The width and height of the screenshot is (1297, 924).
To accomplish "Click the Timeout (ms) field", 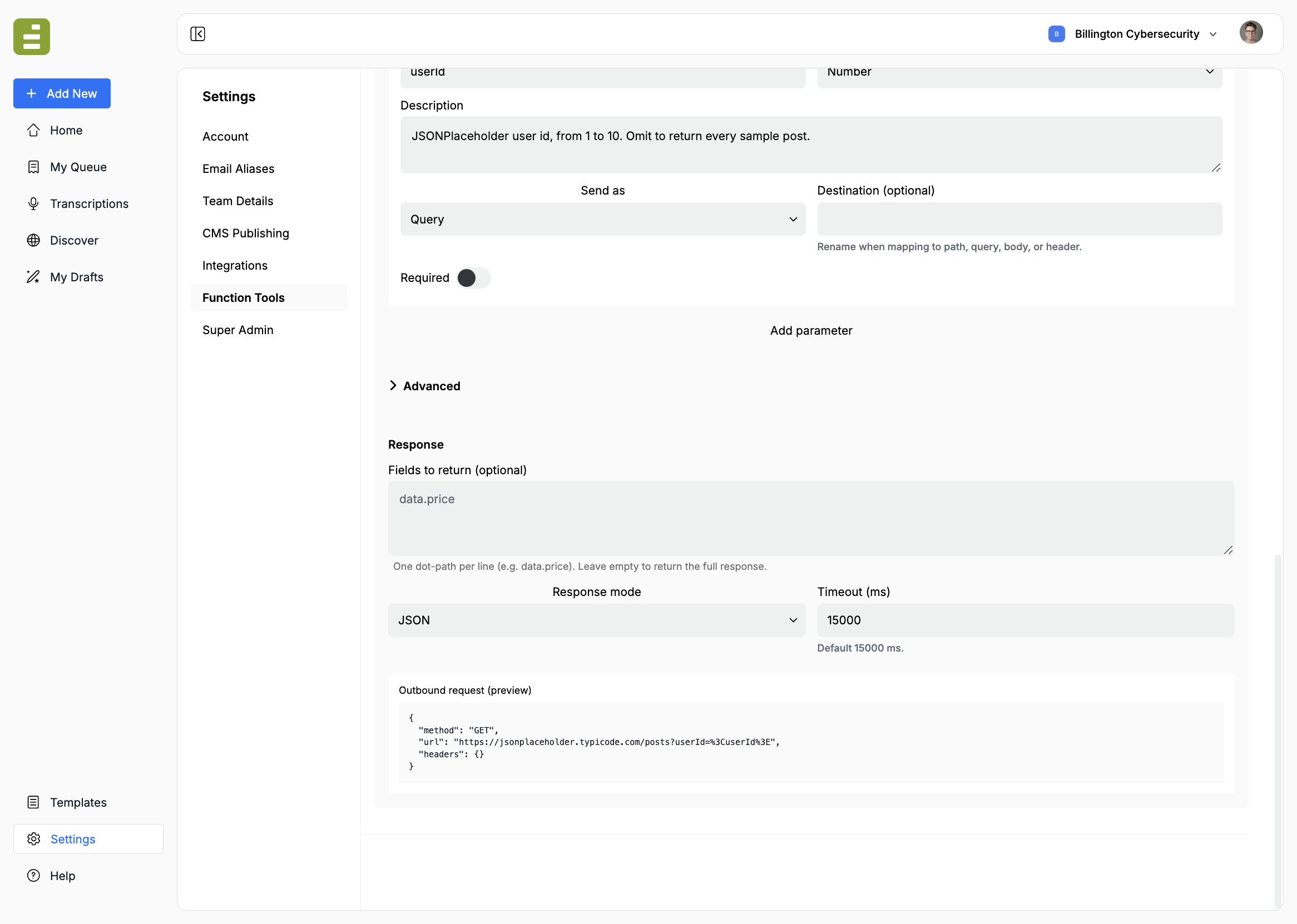I will [1026, 620].
